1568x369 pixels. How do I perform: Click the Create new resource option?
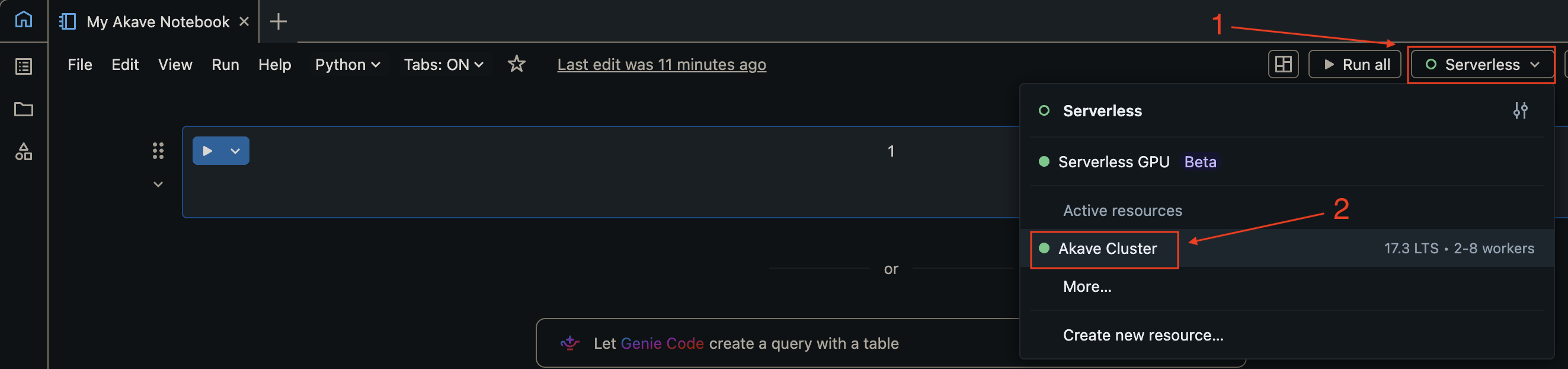1143,334
